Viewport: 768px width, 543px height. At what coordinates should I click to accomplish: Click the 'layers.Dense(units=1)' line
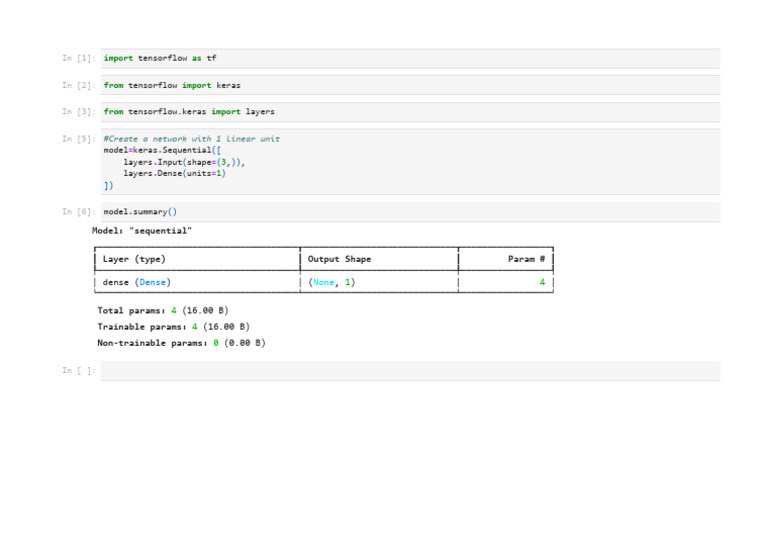click(174, 173)
